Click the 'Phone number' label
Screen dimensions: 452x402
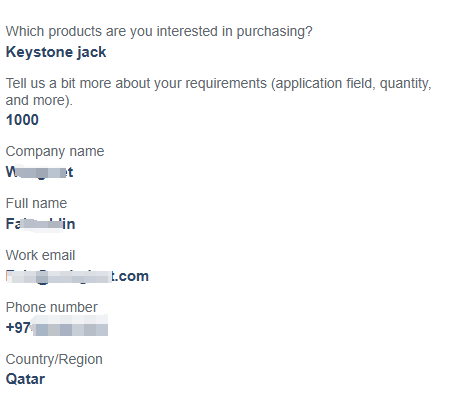point(52,307)
